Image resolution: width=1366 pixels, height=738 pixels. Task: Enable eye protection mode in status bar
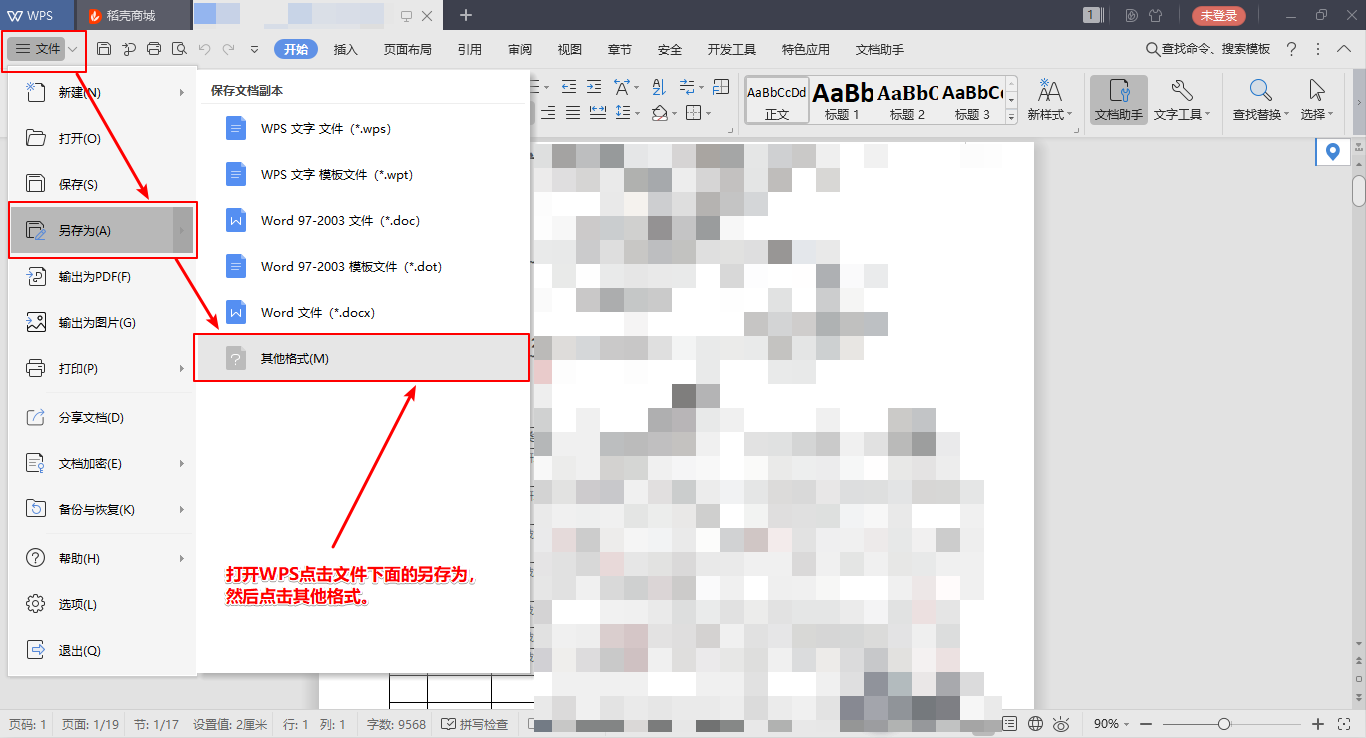(x=1061, y=723)
